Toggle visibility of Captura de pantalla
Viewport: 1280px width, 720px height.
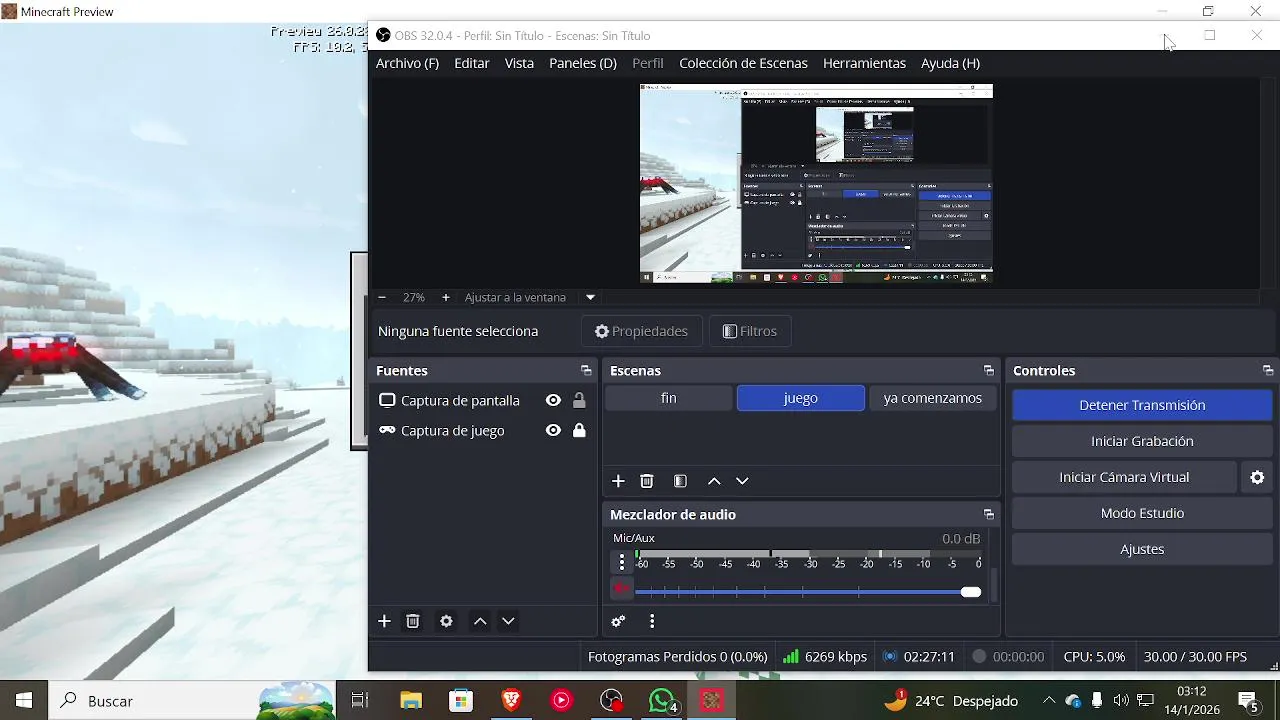[x=553, y=400]
